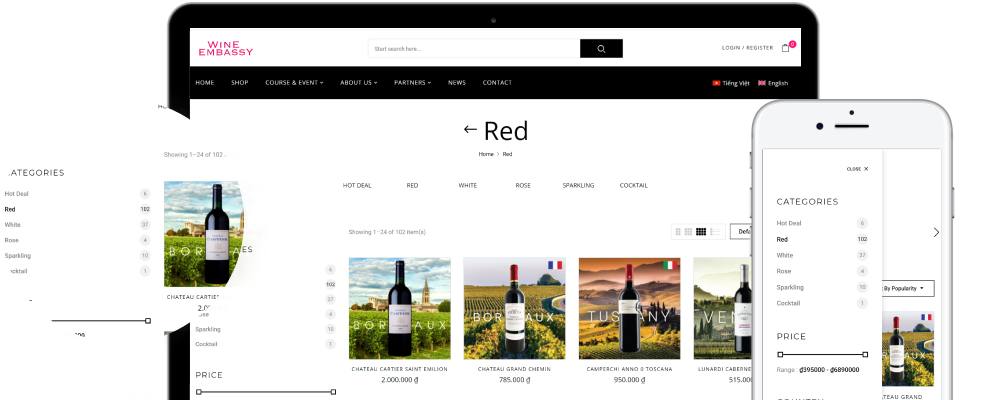Expand the About Us menu
This screenshot has height=400, width=986.
359,82
